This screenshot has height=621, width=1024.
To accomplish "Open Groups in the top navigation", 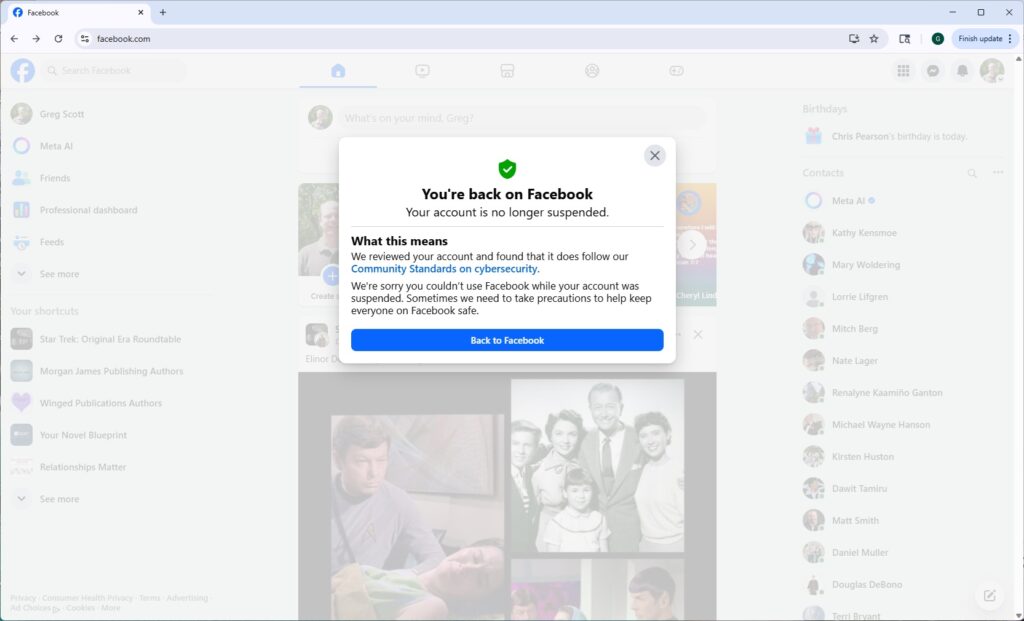I will click(x=592, y=70).
